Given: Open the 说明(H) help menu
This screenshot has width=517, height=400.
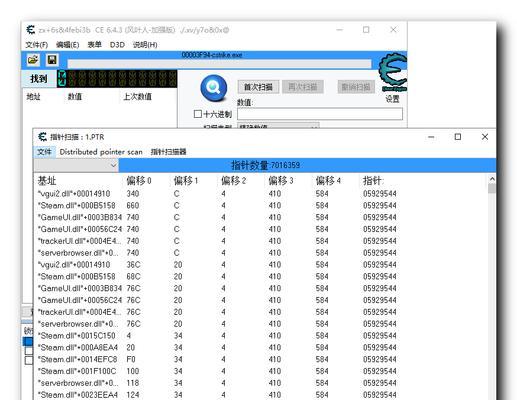Looking at the screenshot, I should click(145, 45).
